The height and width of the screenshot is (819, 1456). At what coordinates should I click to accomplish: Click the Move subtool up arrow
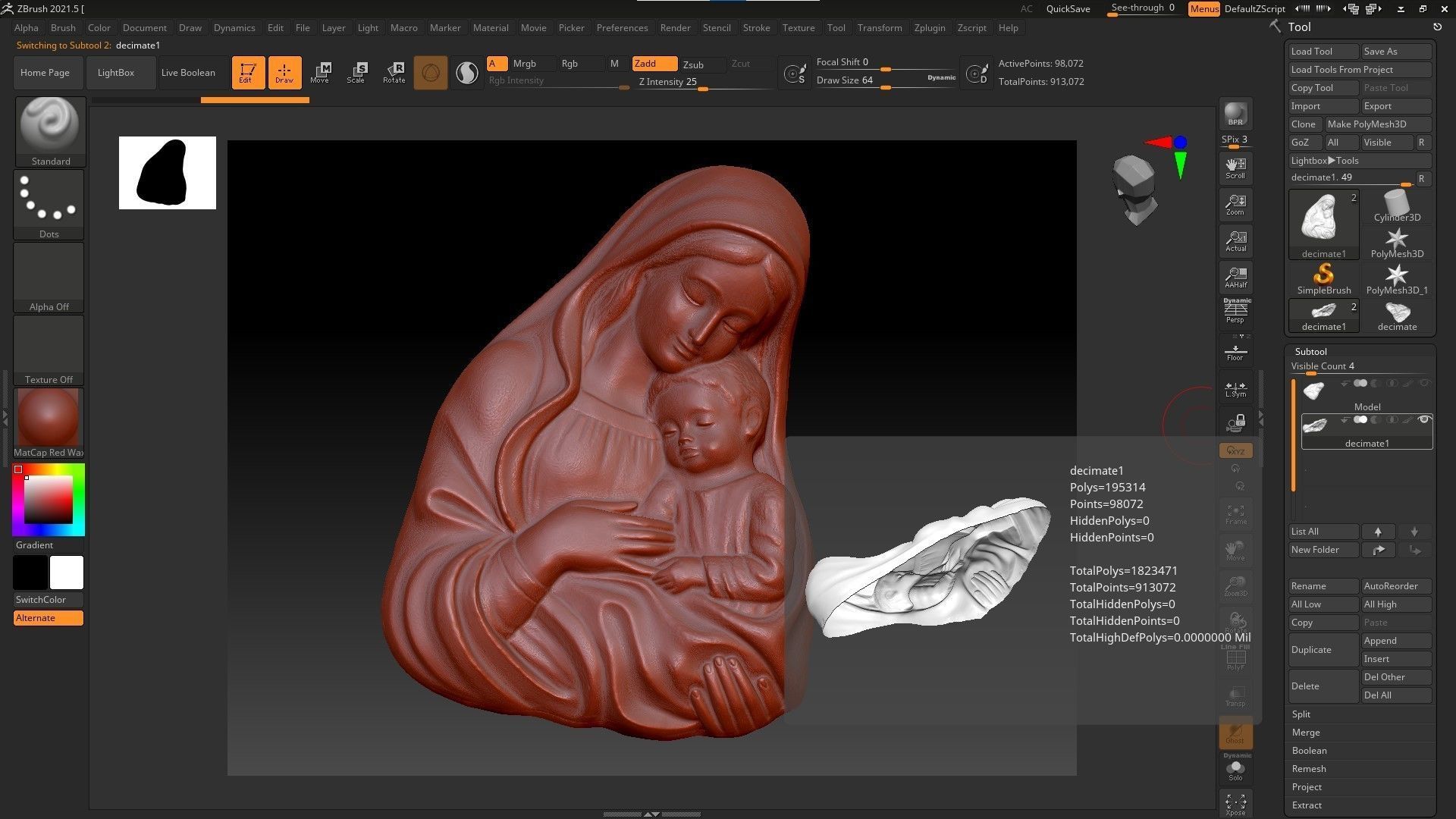[x=1378, y=532]
